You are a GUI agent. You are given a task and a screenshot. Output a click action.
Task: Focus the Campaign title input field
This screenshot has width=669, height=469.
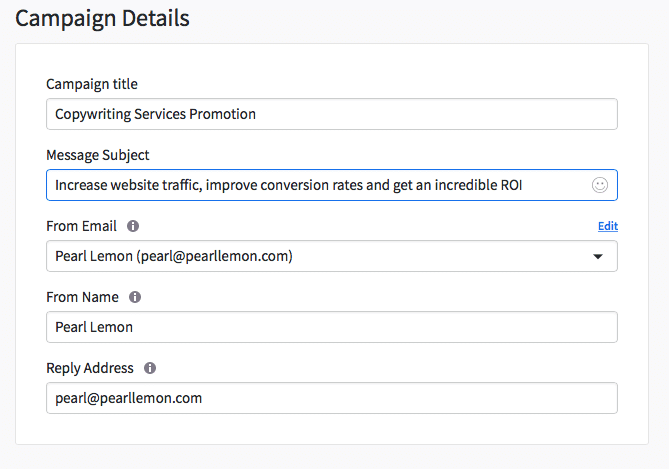click(x=332, y=114)
